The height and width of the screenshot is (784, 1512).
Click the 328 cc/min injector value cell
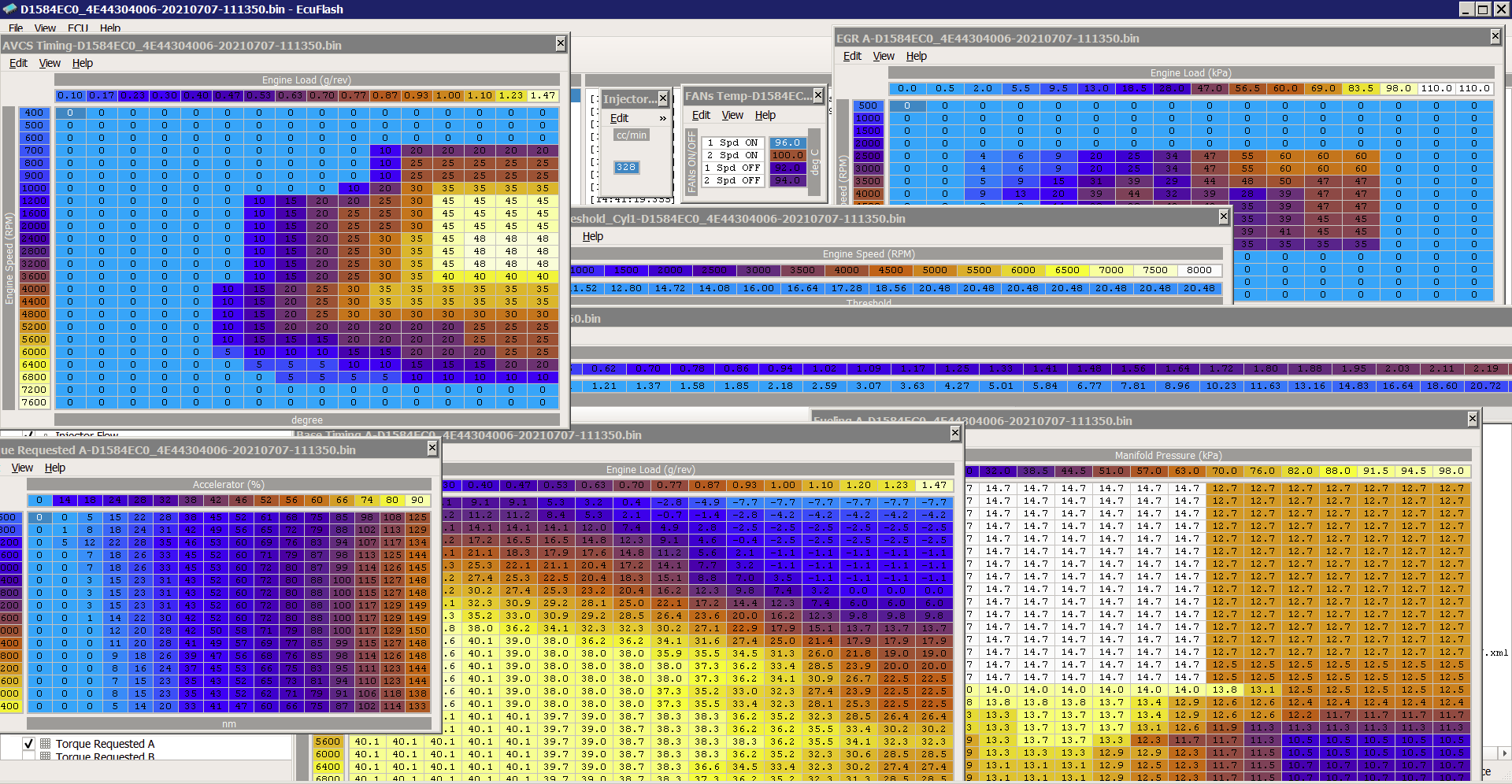click(x=626, y=167)
